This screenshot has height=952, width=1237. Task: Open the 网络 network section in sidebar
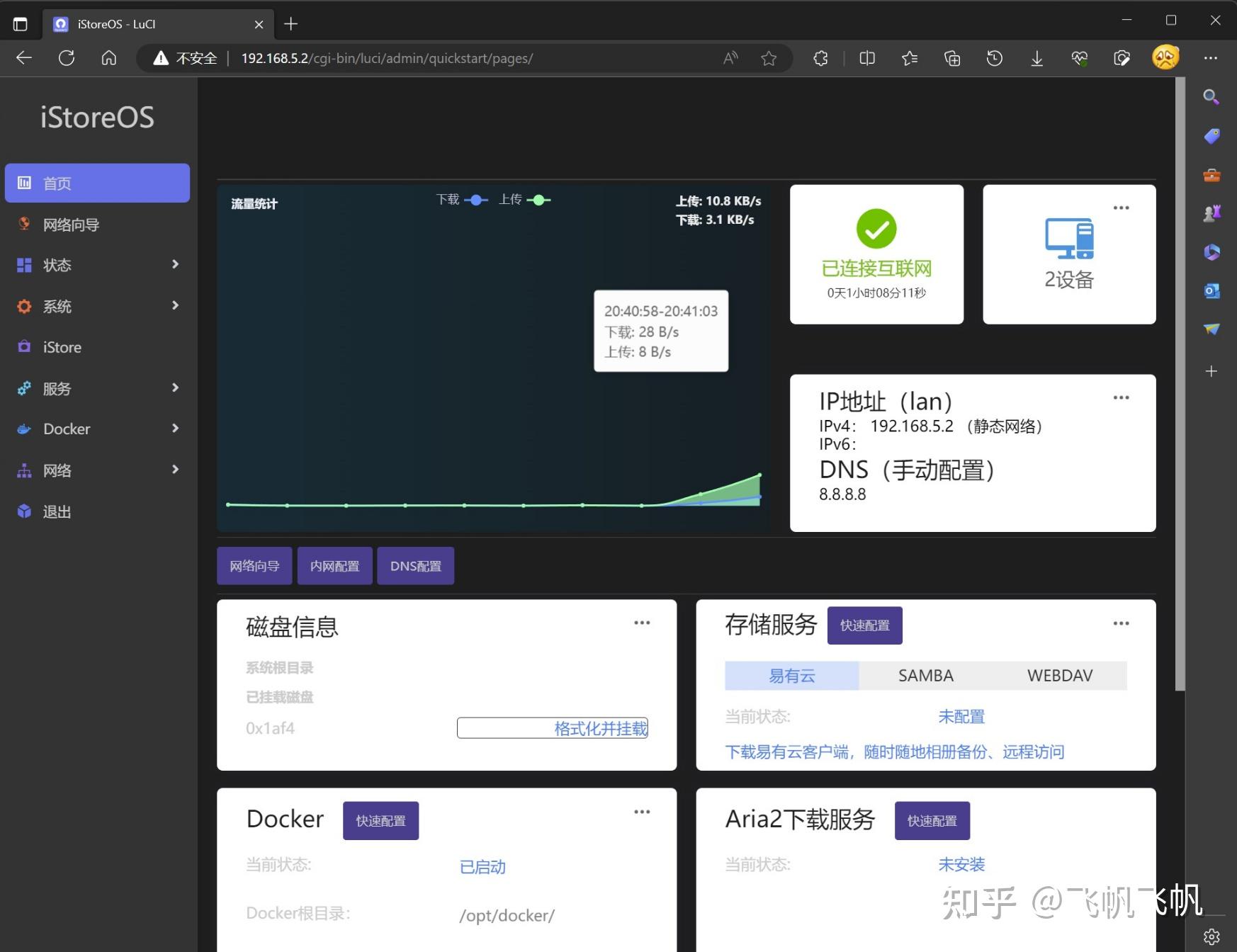point(57,470)
